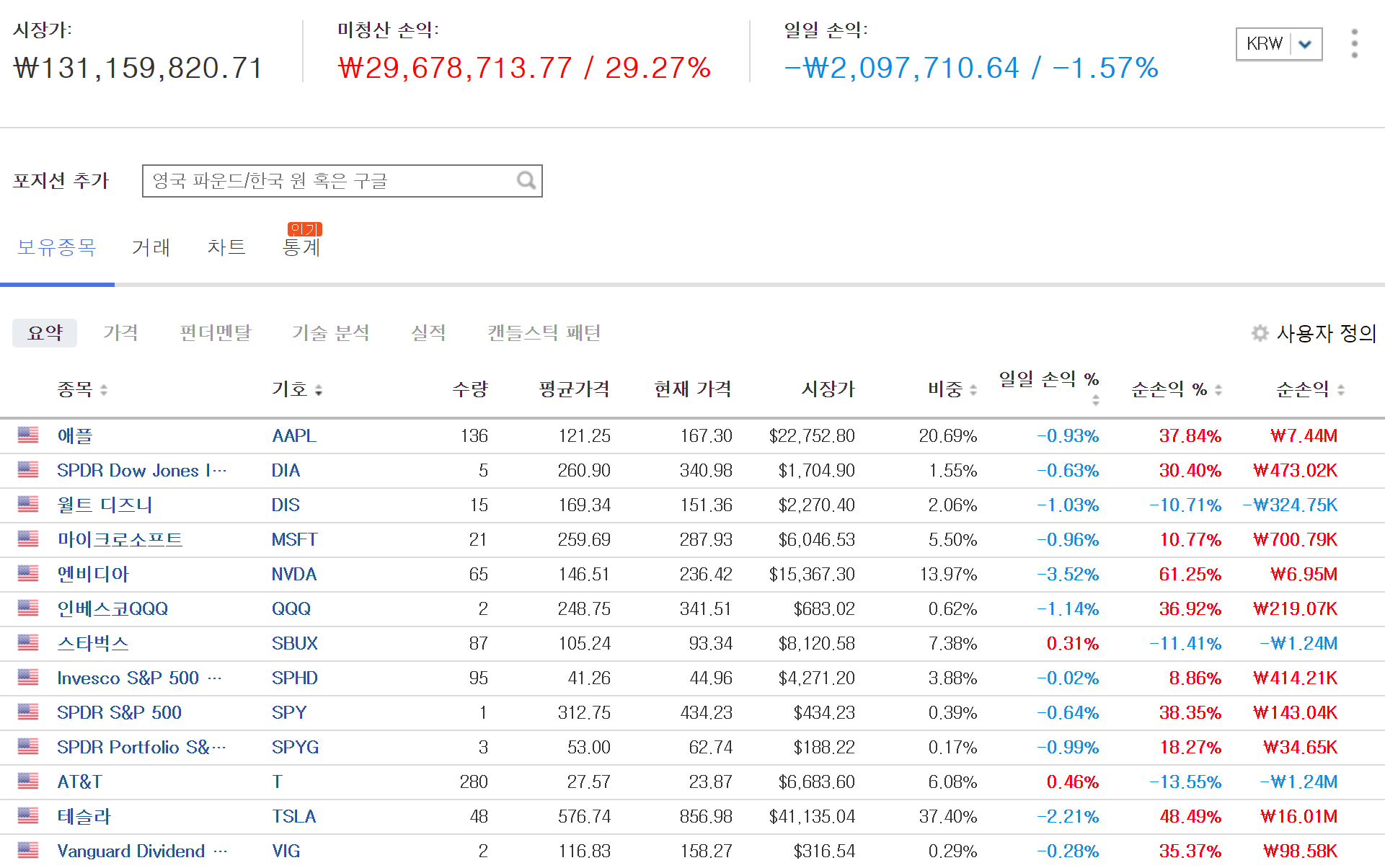This screenshot has height=868, width=1385.
Task: Click the total market value ₩131,159,820.71
Action: (138, 68)
